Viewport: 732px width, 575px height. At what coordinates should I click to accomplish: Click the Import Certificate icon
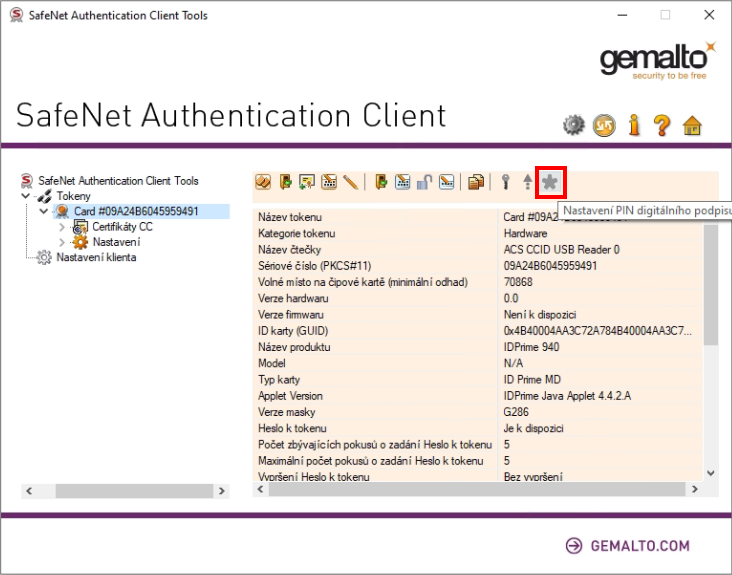point(307,182)
